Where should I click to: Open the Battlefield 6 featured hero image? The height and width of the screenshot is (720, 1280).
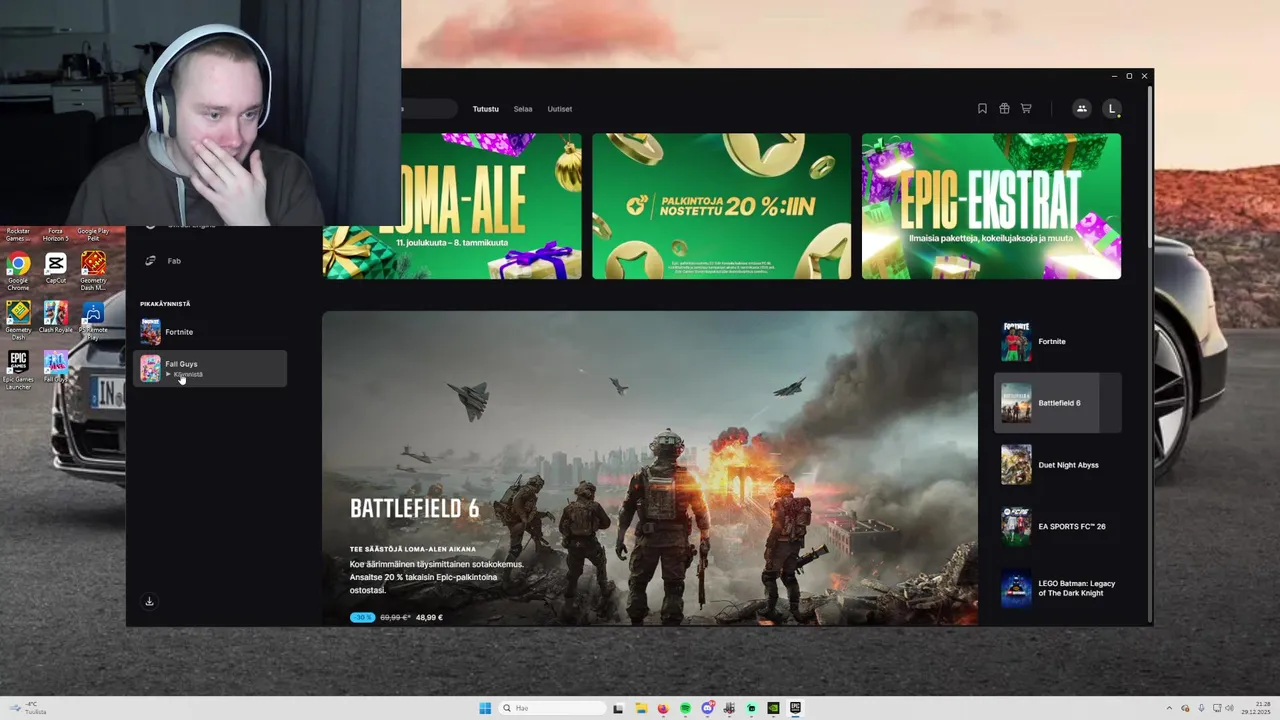coord(650,468)
